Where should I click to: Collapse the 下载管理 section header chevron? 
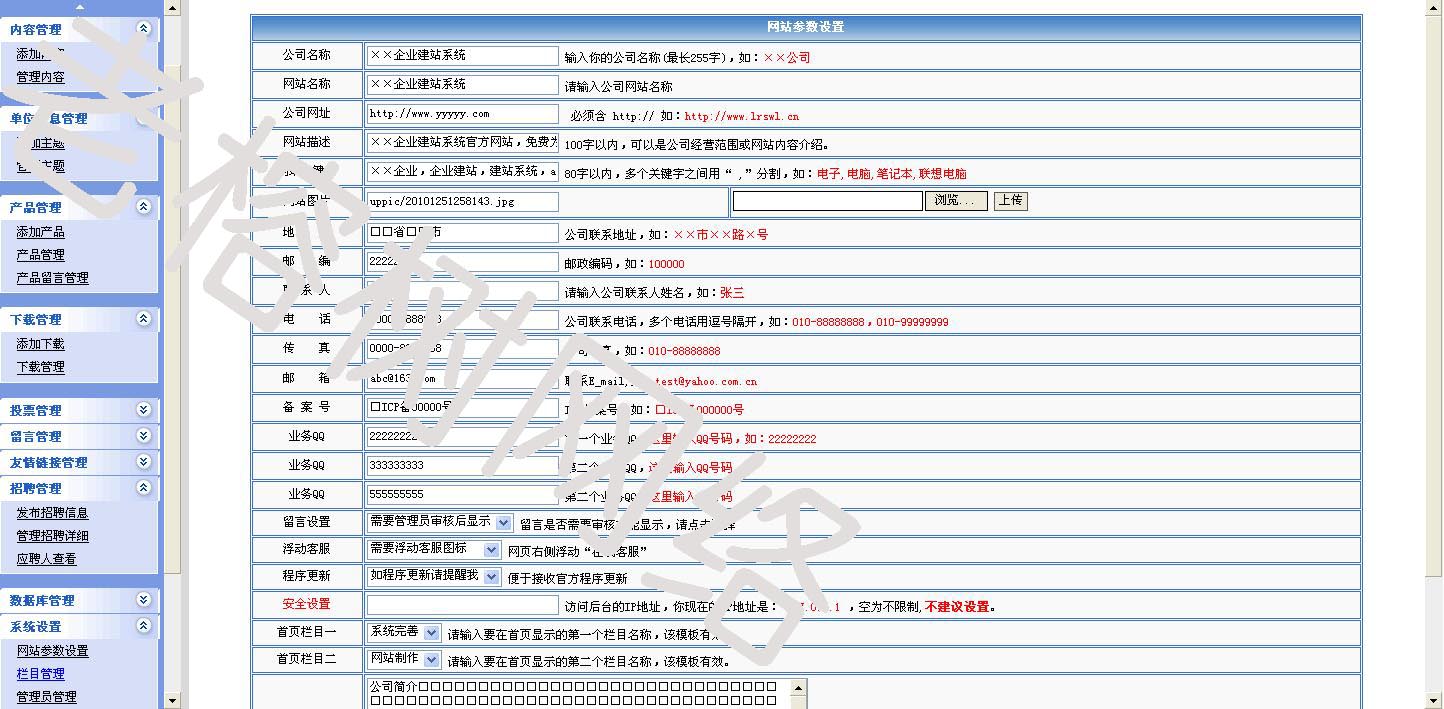(143, 319)
